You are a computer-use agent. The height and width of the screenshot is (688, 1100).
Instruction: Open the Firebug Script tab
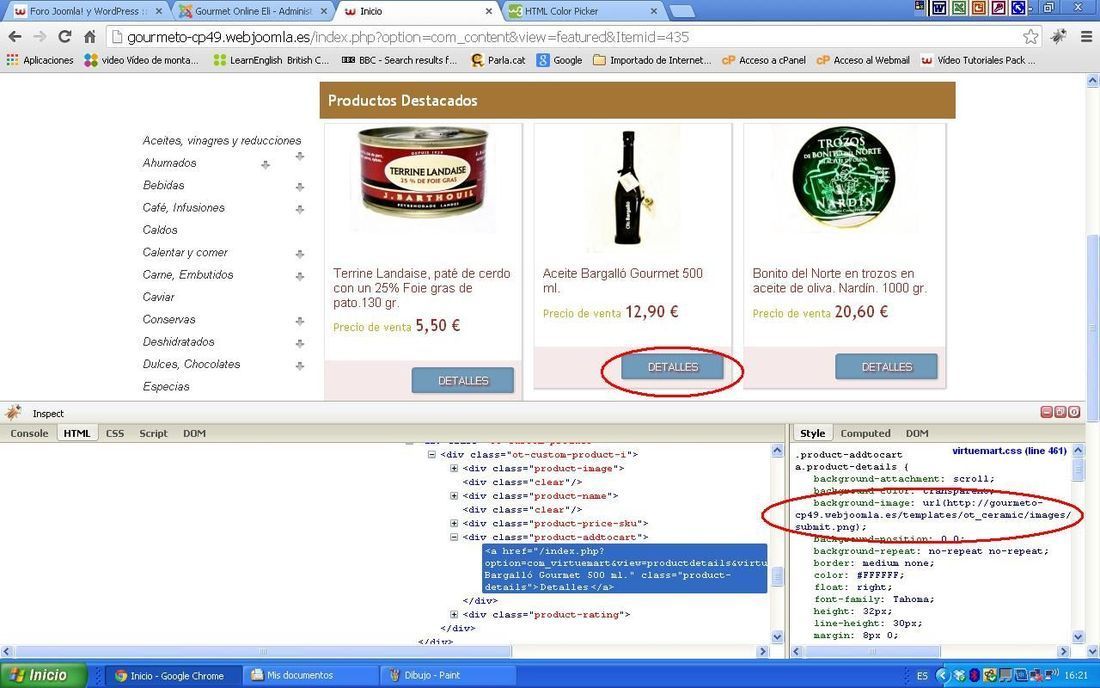click(x=153, y=433)
